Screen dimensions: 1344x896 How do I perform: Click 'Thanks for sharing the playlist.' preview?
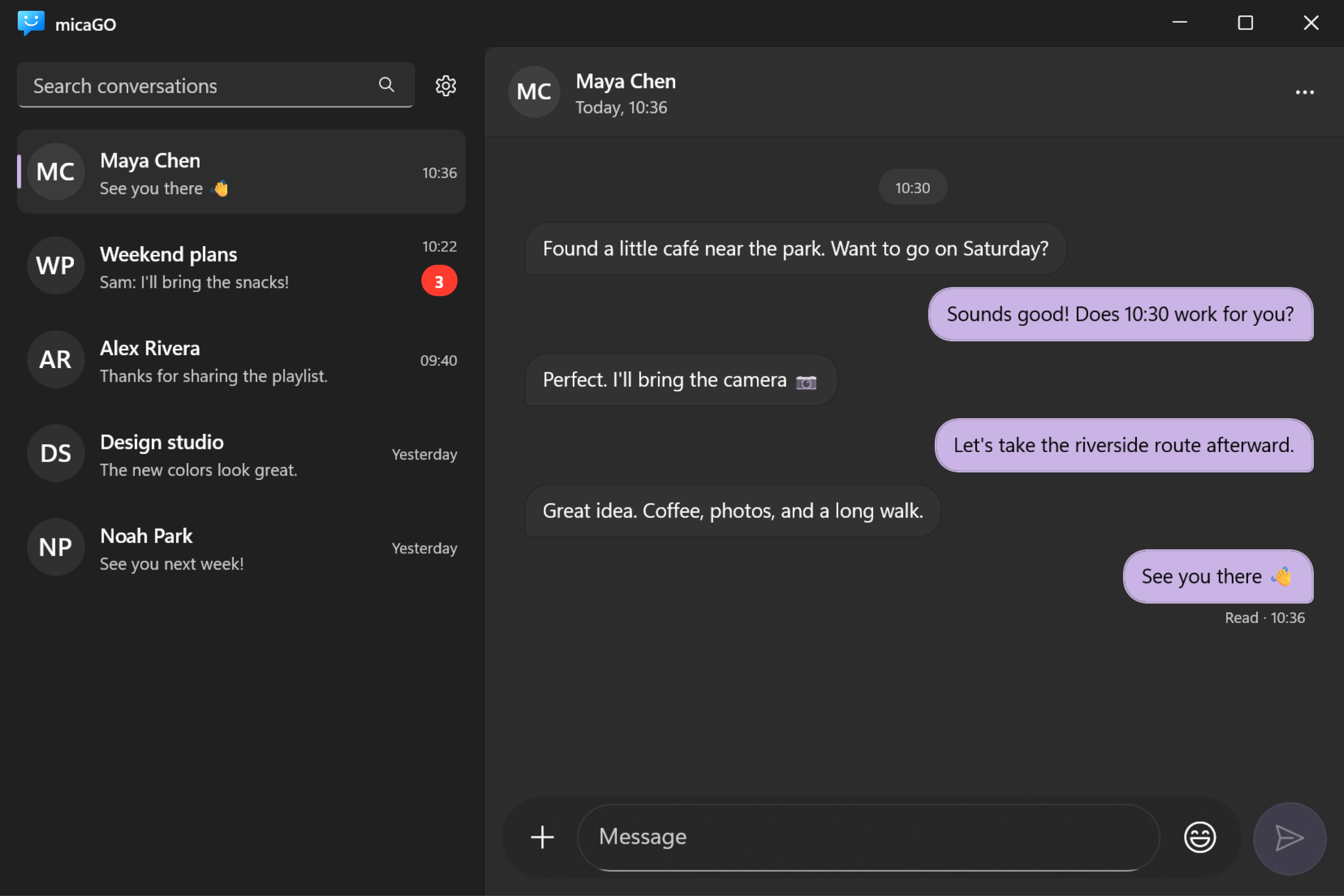[214, 376]
